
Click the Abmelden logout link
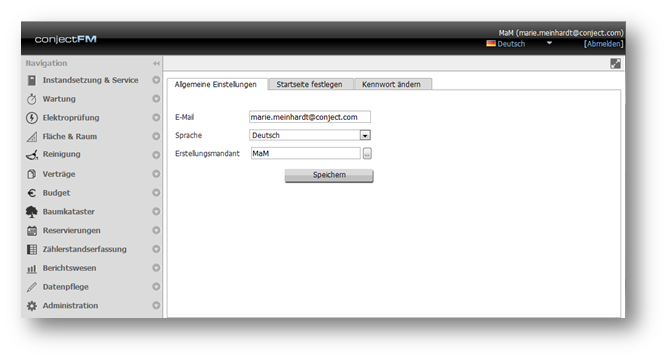coord(603,44)
